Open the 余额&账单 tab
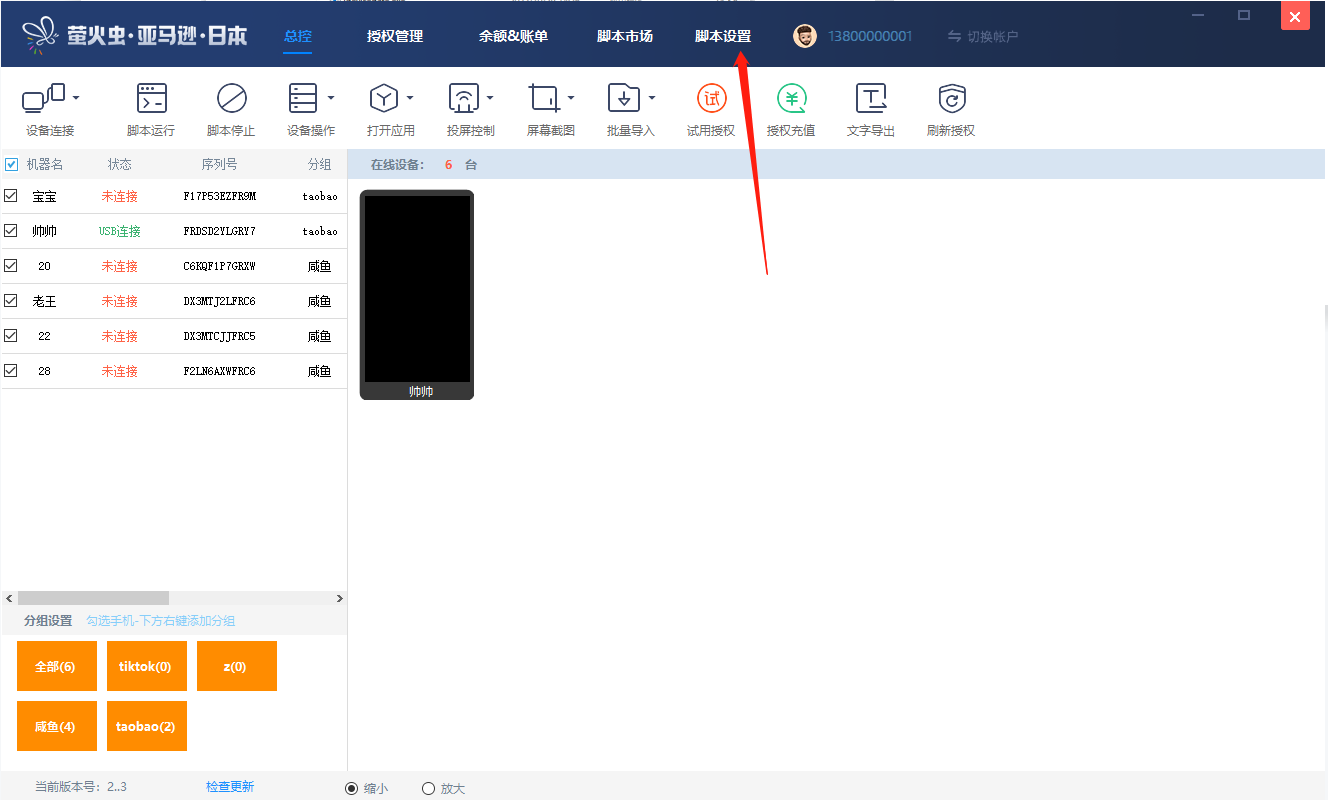This screenshot has height=800, width=1328. click(x=513, y=36)
